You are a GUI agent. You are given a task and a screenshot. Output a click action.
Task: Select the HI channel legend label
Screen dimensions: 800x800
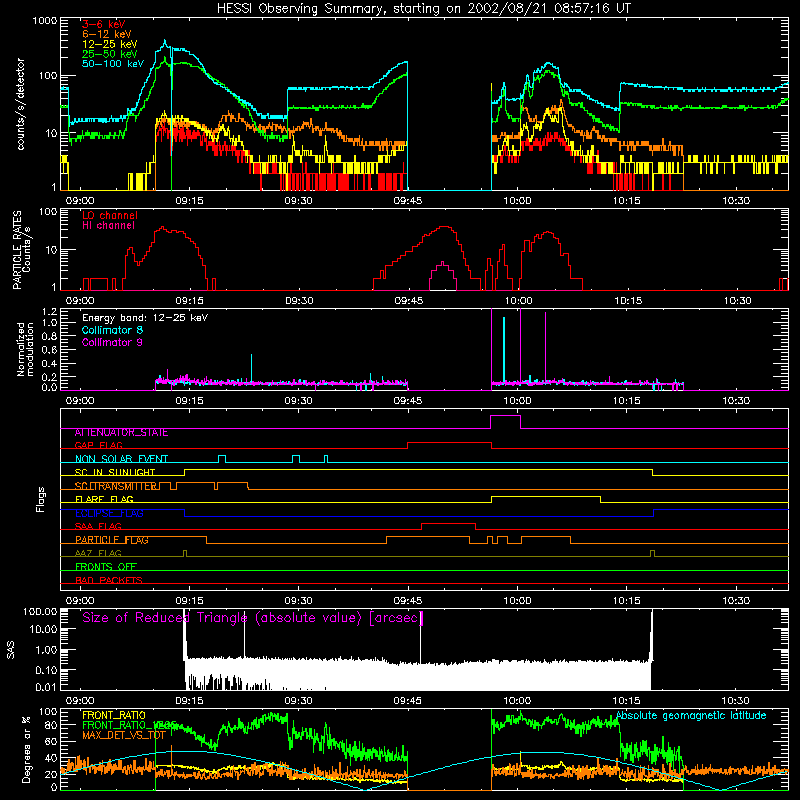click(x=108, y=226)
